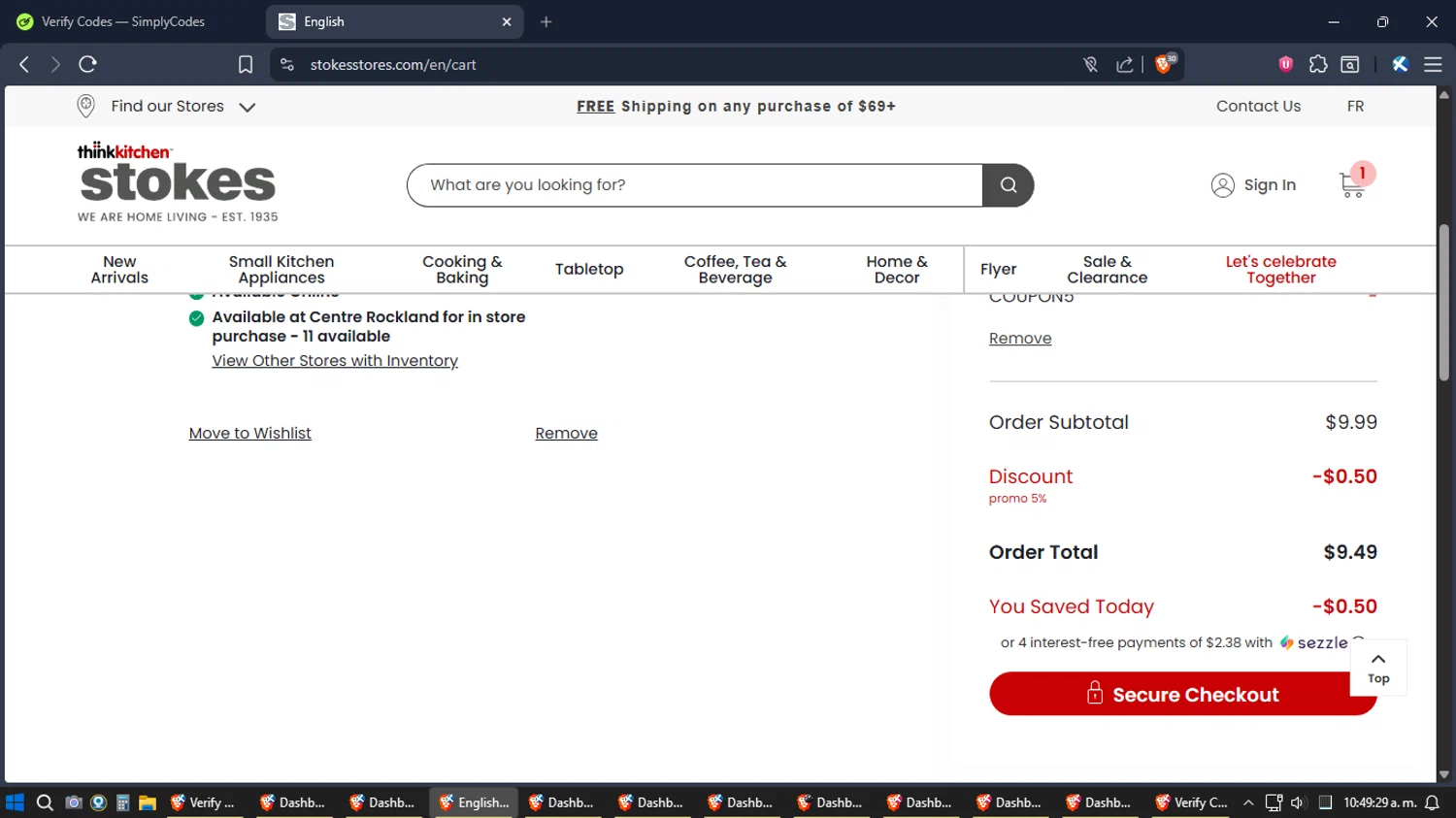
Task: Click the sezzle logo
Action: [x=1313, y=642]
